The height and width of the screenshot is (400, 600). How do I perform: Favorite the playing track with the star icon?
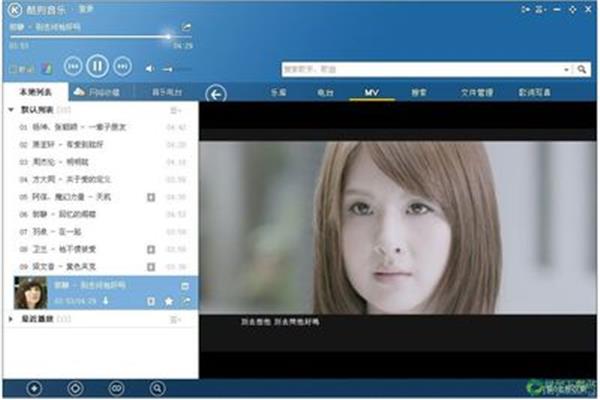169,302
